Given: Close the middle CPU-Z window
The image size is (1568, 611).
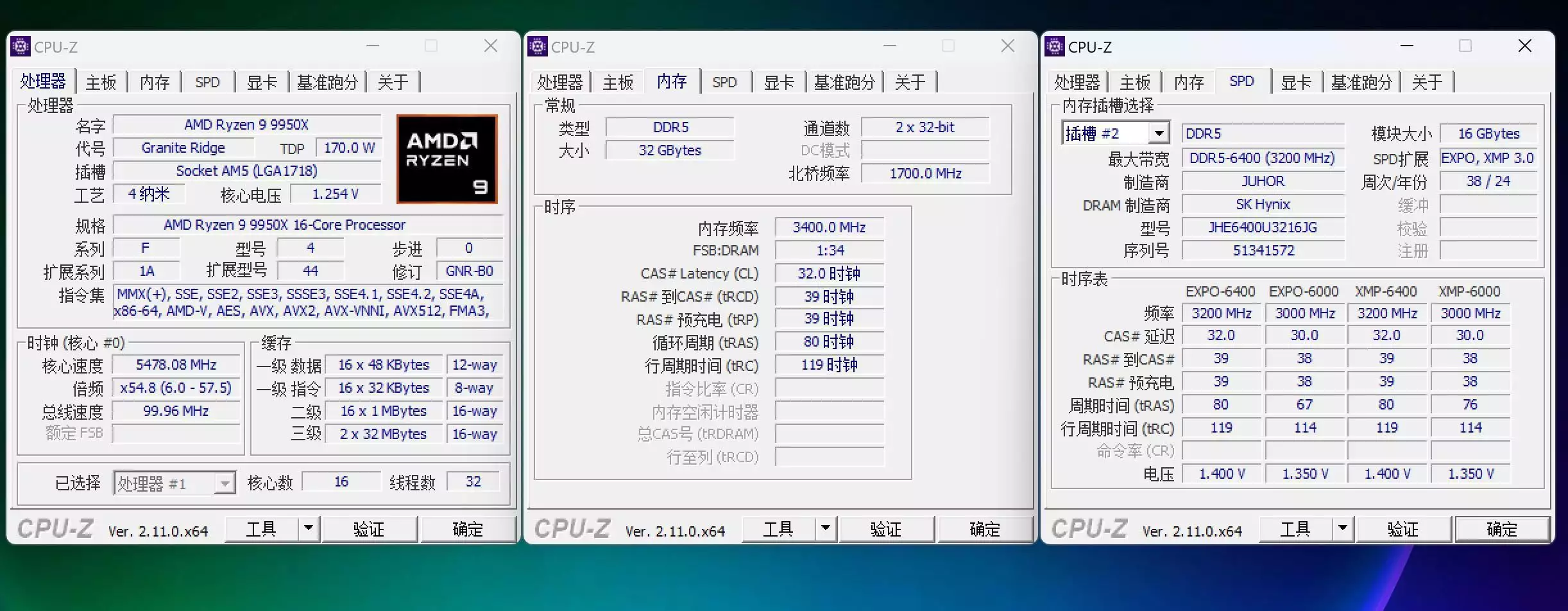Looking at the screenshot, I should [x=1008, y=46].
